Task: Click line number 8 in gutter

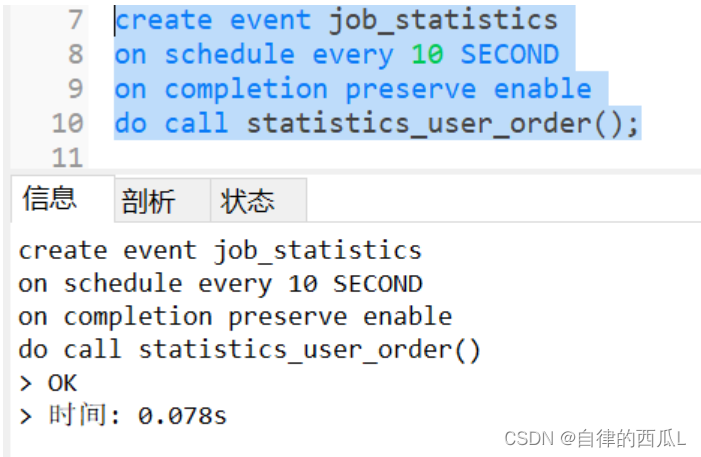Action: [x=75, y=54]
